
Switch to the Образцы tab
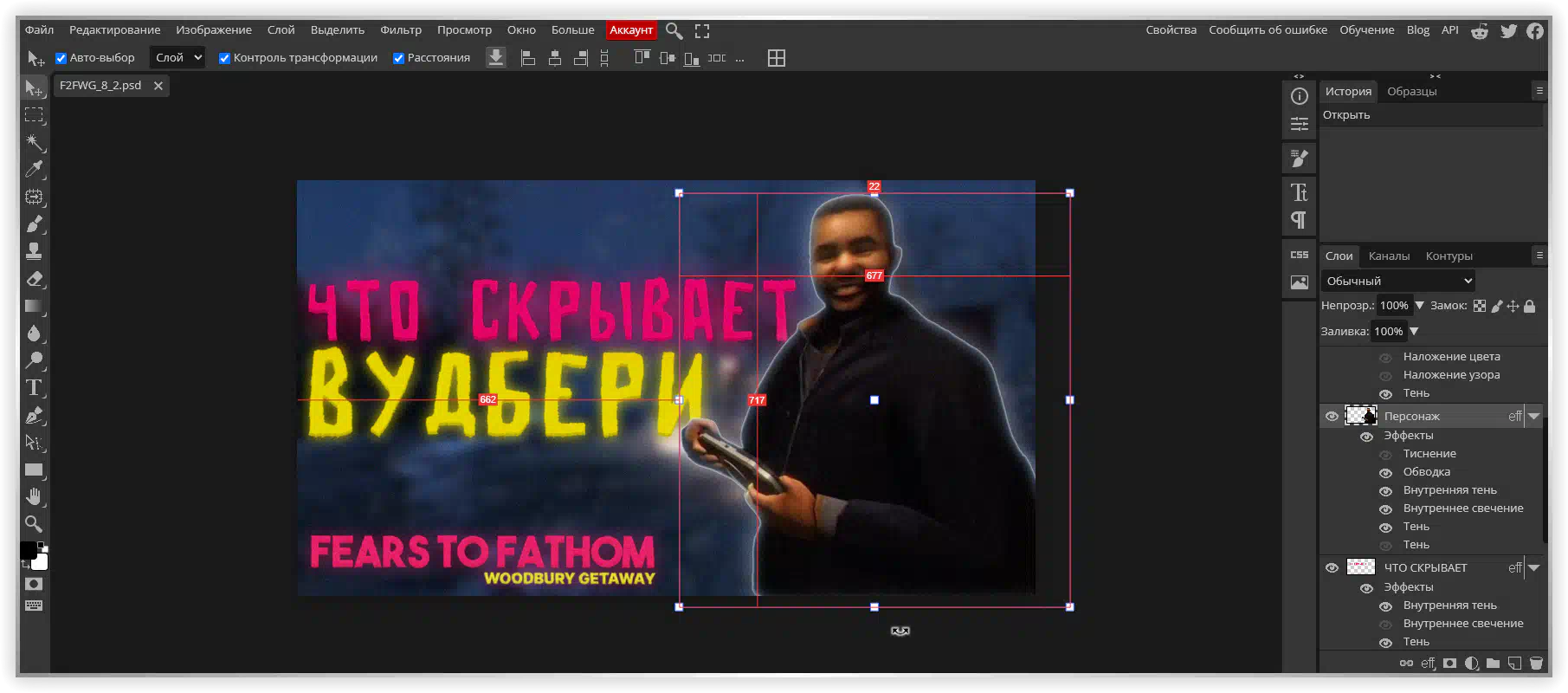1412,92
